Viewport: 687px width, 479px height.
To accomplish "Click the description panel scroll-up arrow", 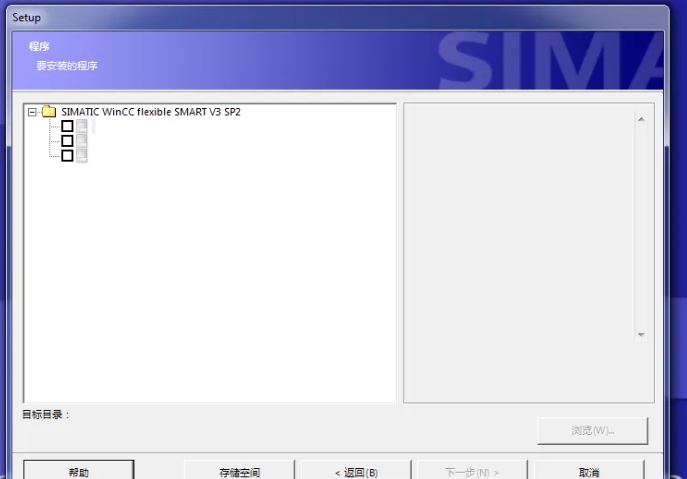I will click(641, 119).
